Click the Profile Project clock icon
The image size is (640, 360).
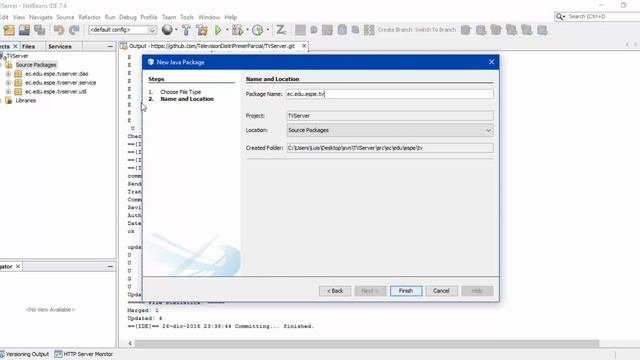pyautogui.click(x=258, y=30)
